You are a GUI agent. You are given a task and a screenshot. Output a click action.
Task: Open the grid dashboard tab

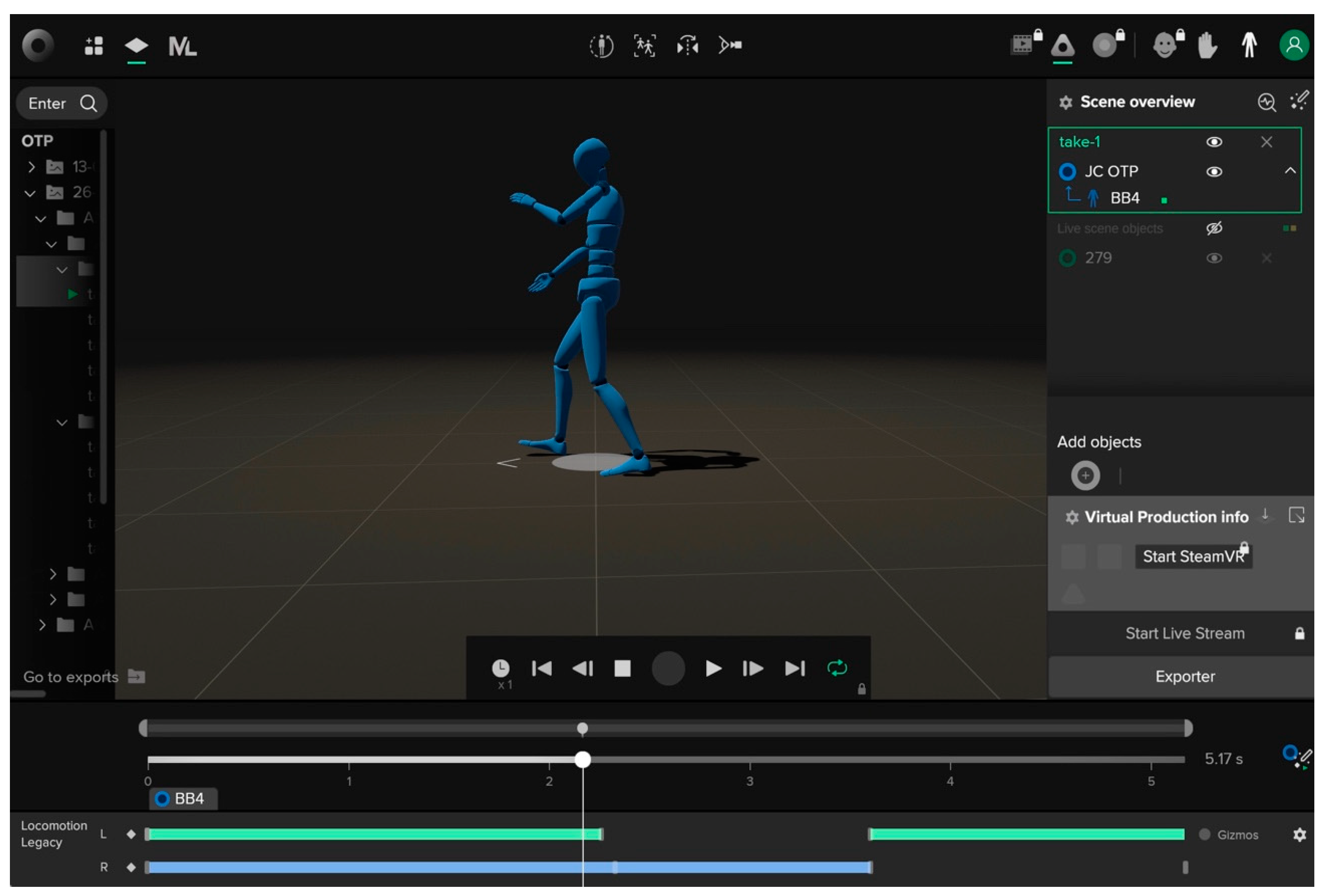(93, 46)
